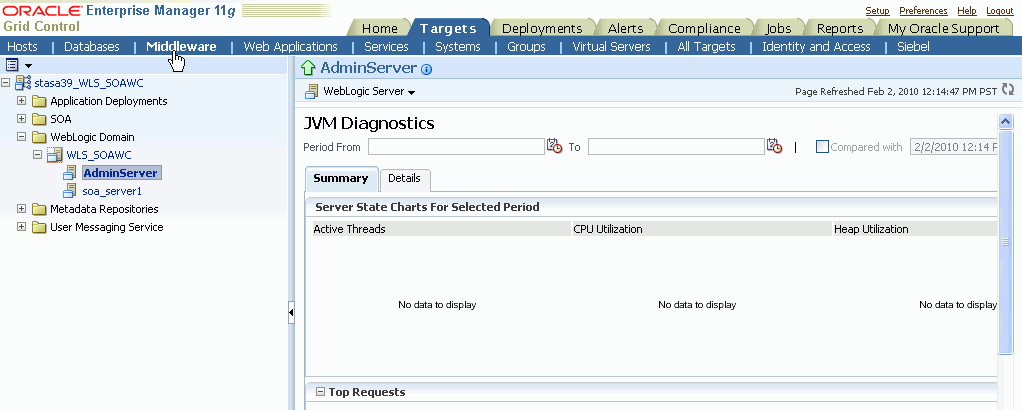Switch to the Deployments tab

pyautogui.click(x=542, y=28)
